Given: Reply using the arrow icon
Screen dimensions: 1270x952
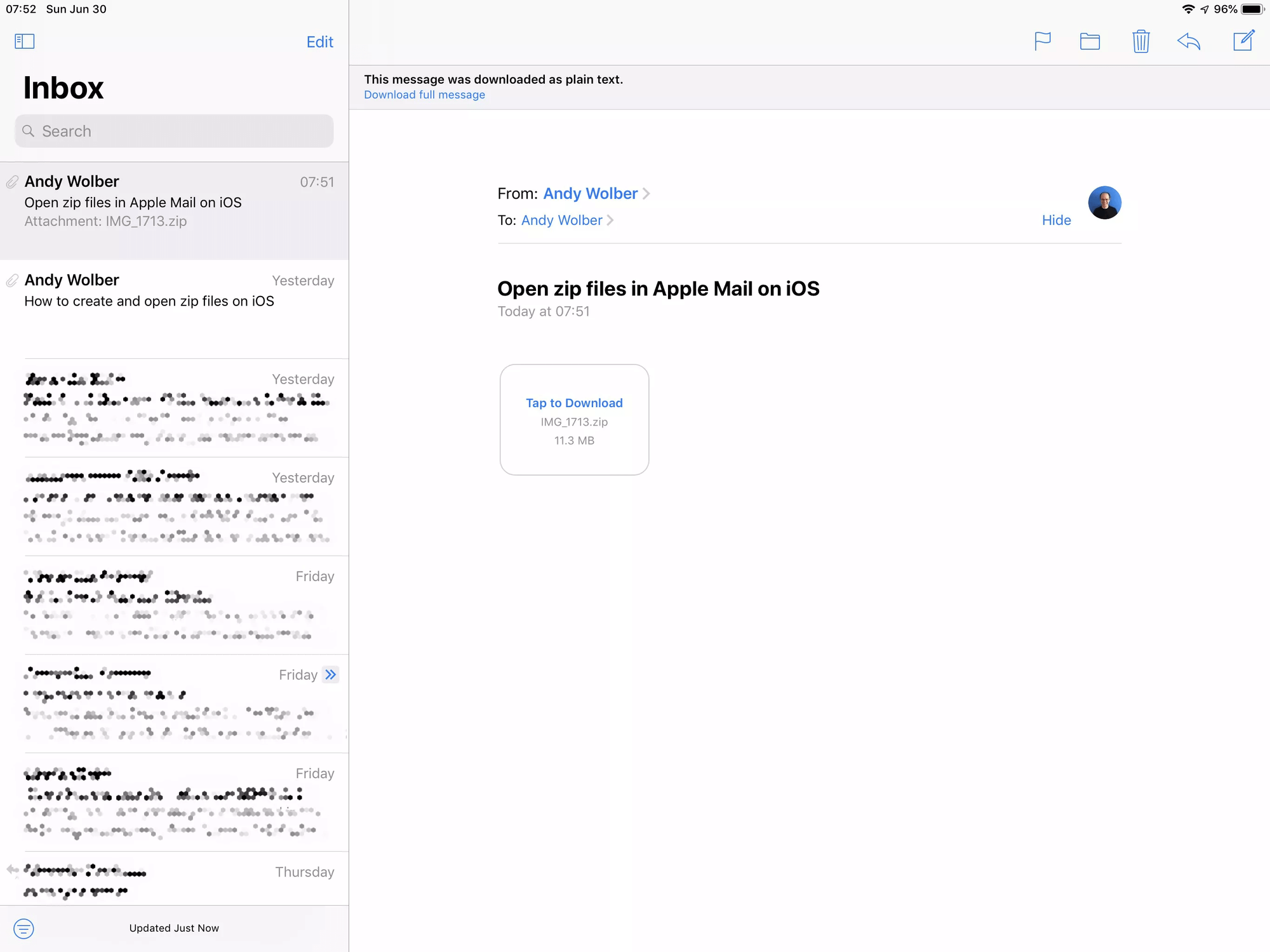Looking at the screenshot, I should tap(1189, 41).
